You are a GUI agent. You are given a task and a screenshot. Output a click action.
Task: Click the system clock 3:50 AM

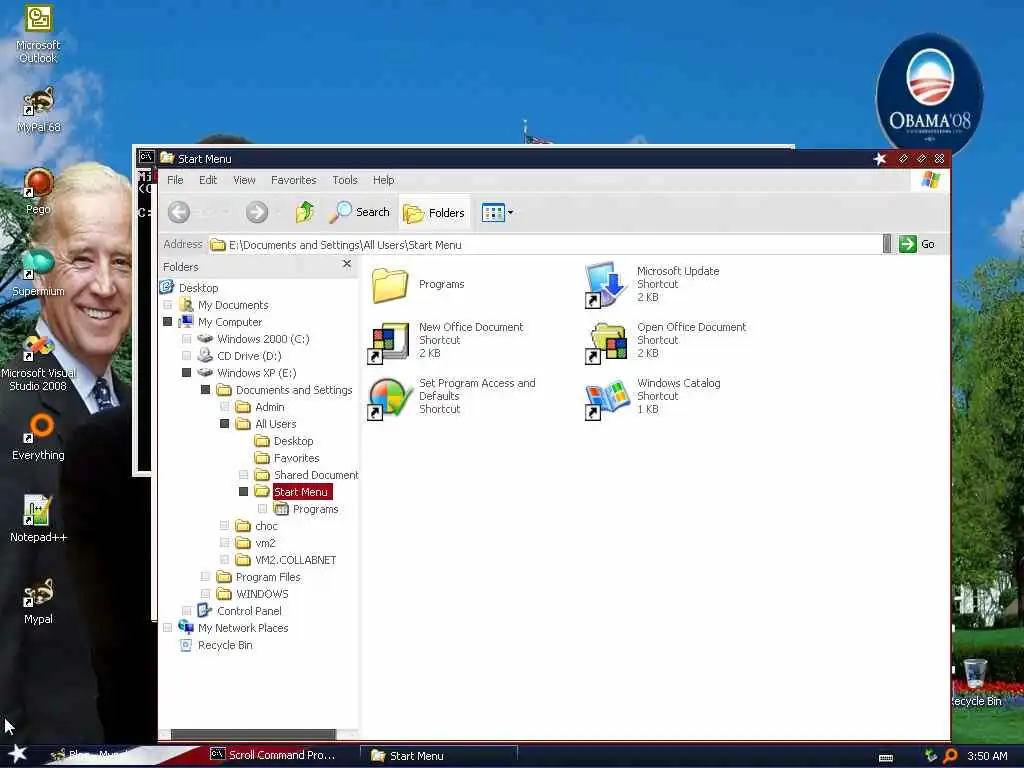[x=987, y=756]
